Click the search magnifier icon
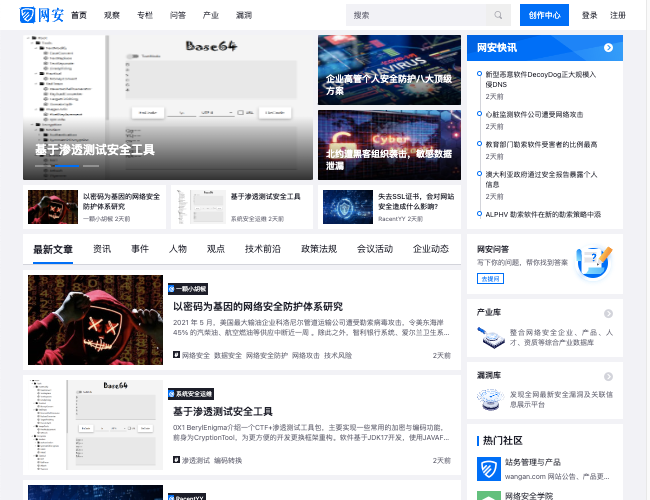Screen dimensions: 650x500 coord(498,15)
